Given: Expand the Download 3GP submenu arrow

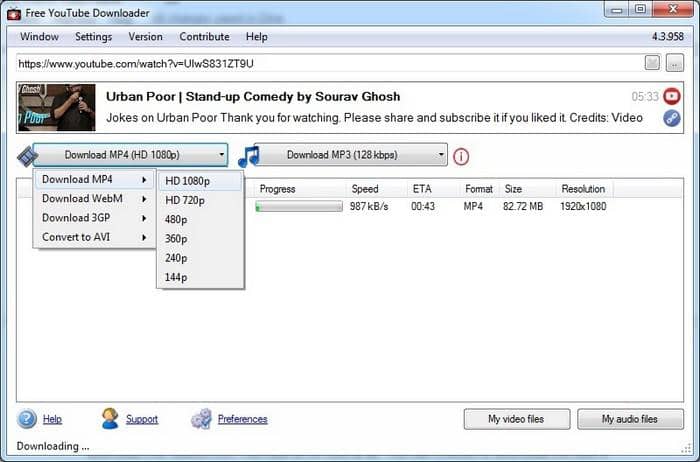Looking at the screenshot, I should pos(144,218).
